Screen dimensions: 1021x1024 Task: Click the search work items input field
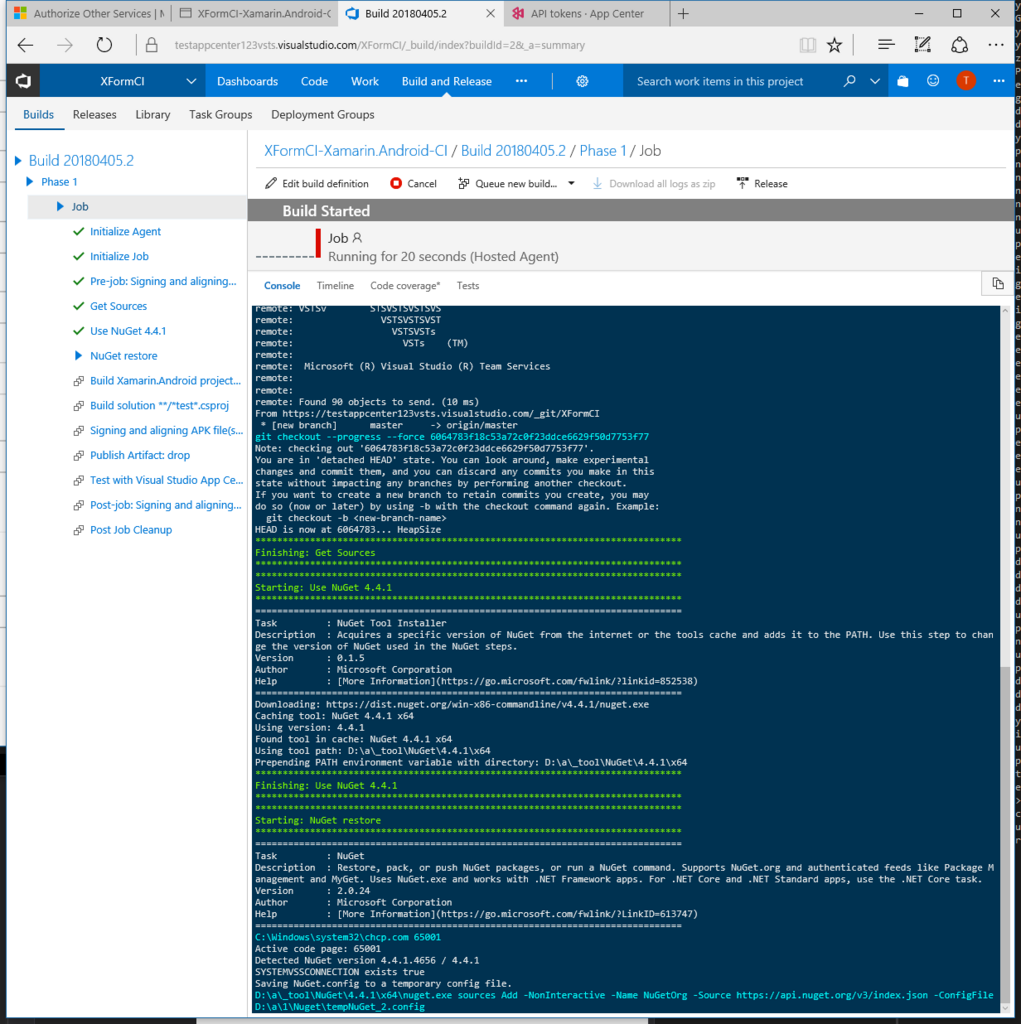(x=732, y=81)
